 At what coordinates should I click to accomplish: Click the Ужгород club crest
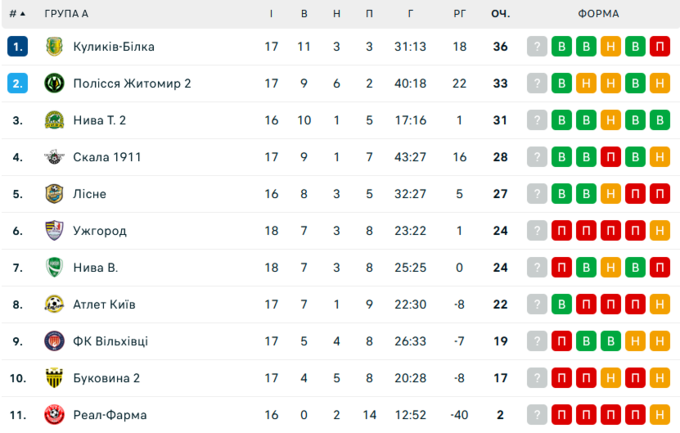(54, 231)
